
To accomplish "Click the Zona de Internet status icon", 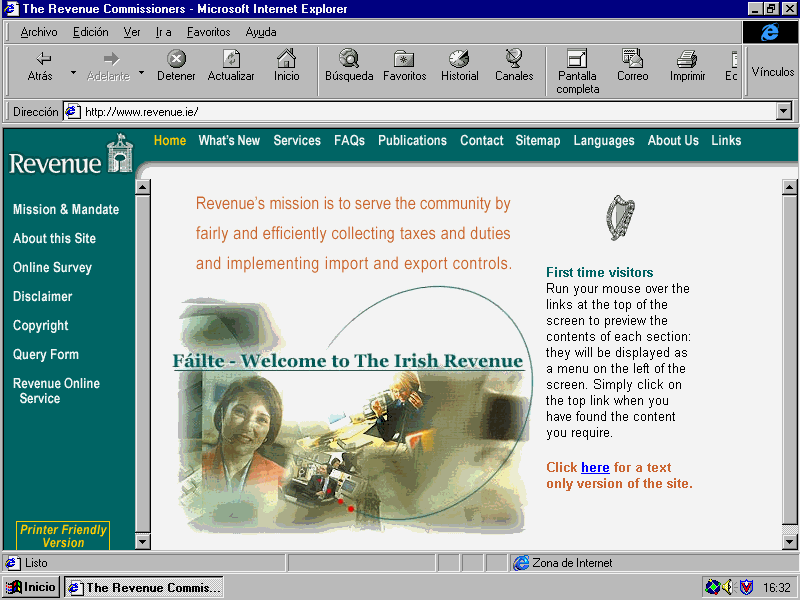I will [521, 563].
